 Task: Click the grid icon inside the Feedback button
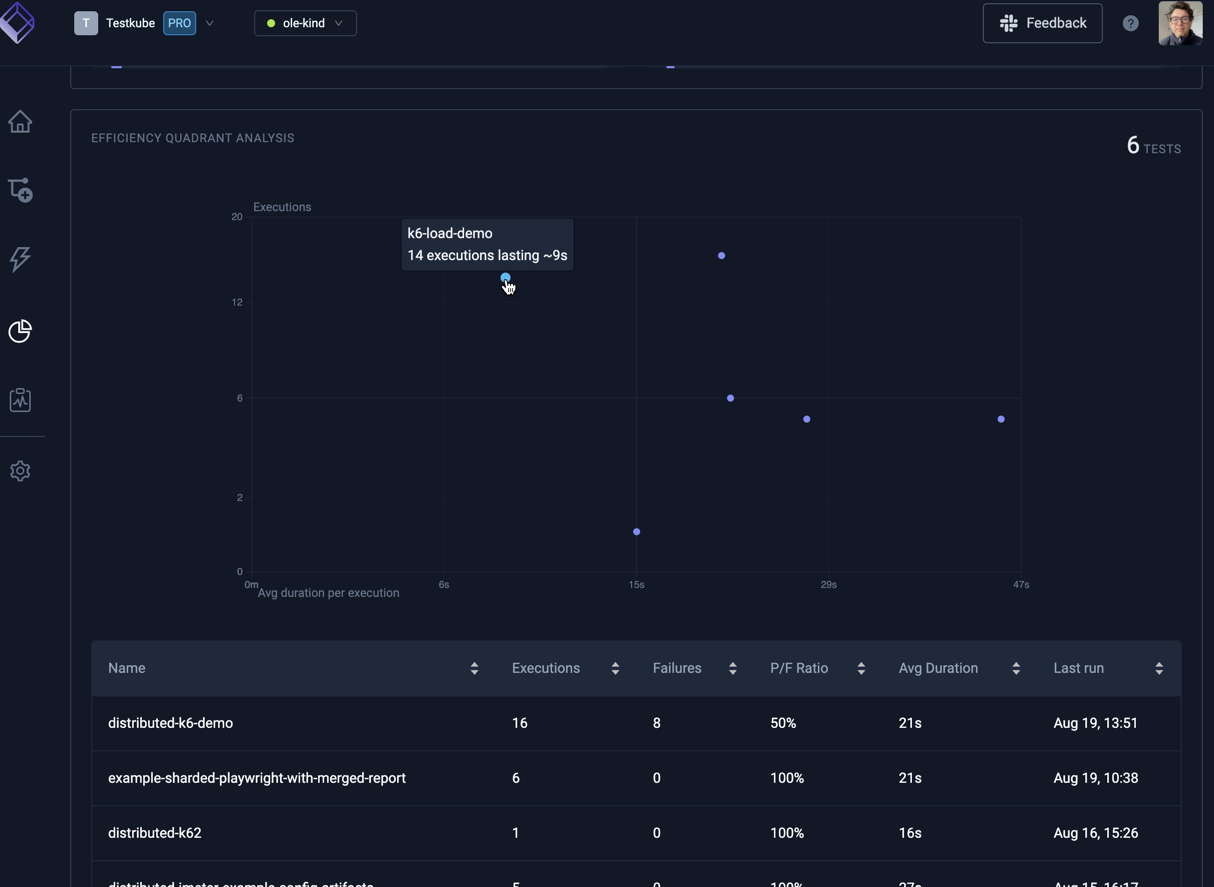(1006, 22)
